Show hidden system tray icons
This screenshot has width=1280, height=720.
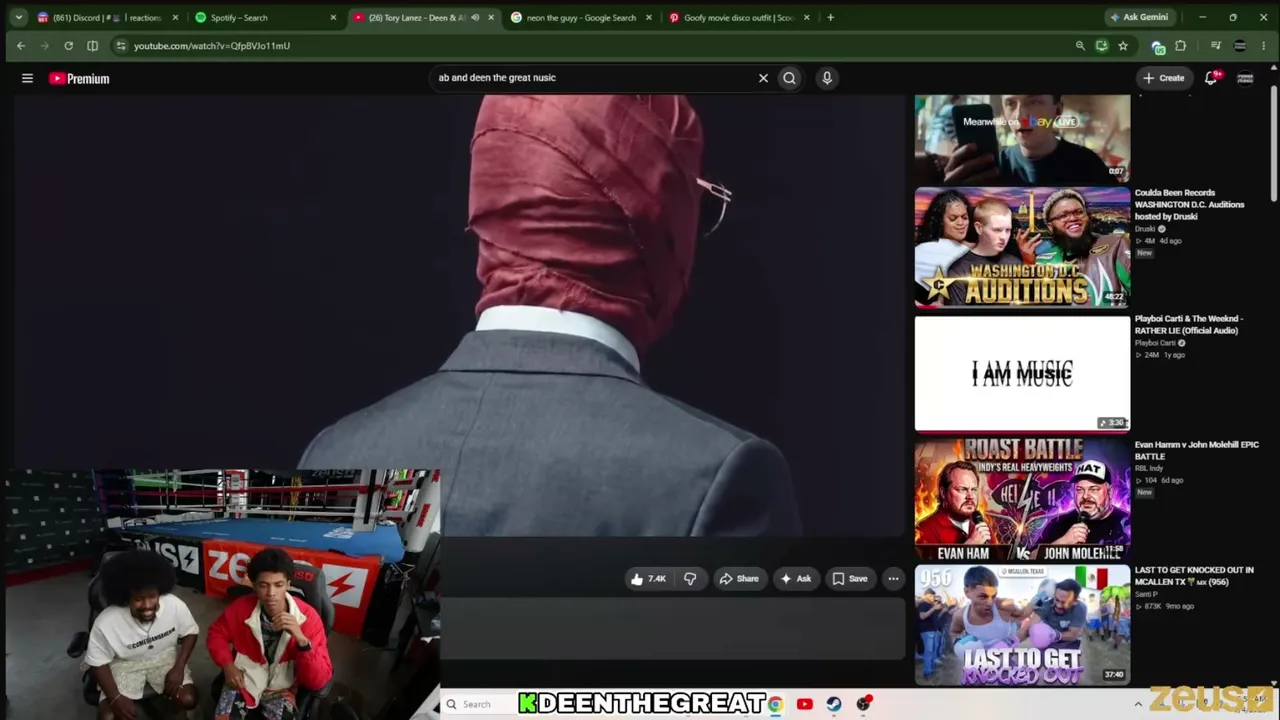[x=1138, y=705]
